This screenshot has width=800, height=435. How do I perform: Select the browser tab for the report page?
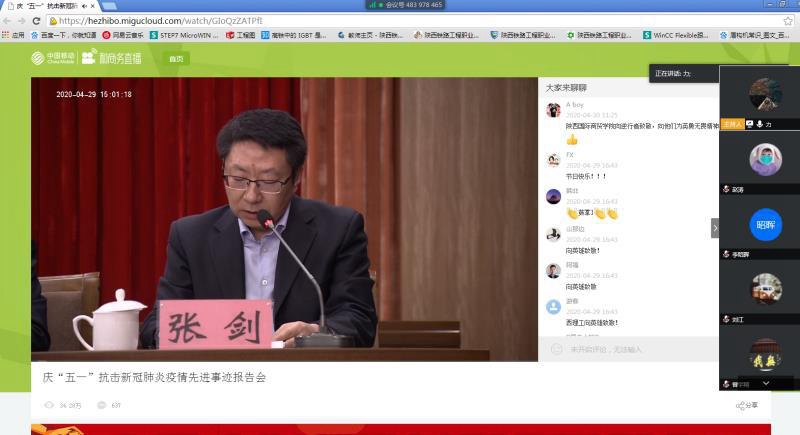point(45,6)
